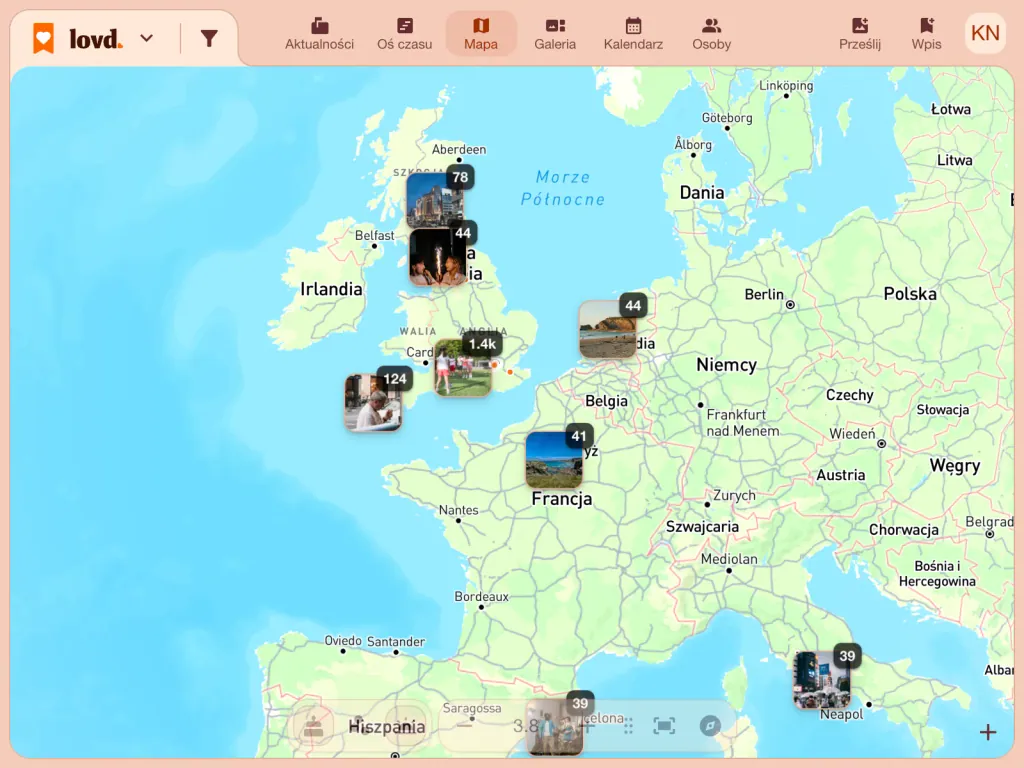Click the birthday cake icon
Image resolution: width=1024 pixels, height=768 pixels.
pyautogui.click(x=313, y=726)
